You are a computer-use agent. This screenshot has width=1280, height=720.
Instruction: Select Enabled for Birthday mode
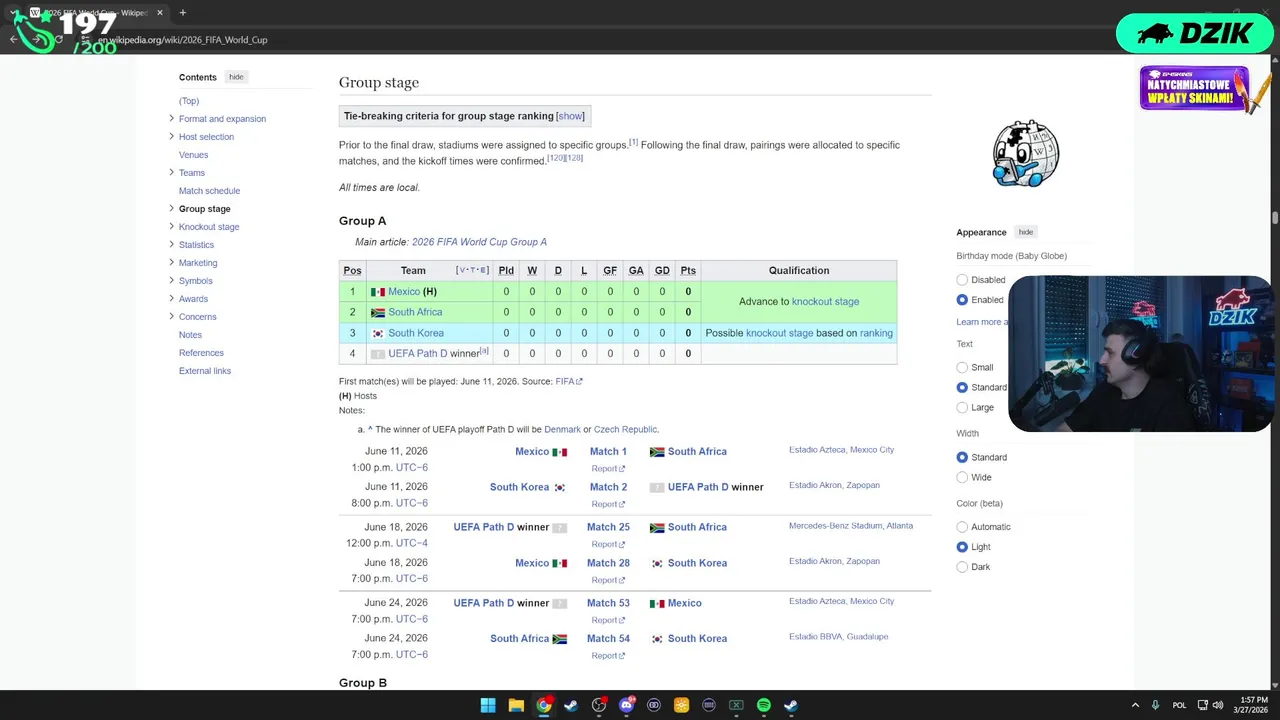(x=962, y=300)
